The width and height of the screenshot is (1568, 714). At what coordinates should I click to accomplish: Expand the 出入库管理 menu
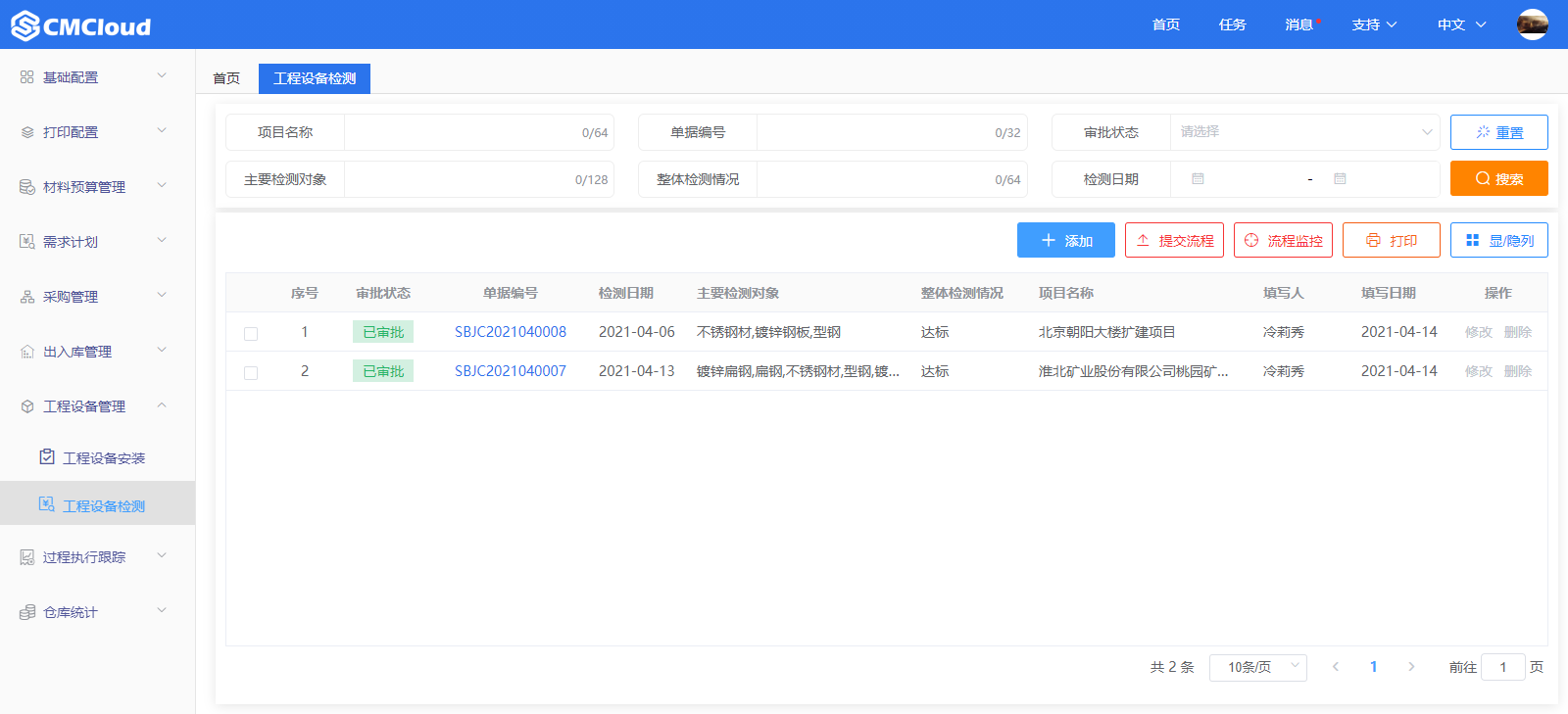[x=162, y=350]
